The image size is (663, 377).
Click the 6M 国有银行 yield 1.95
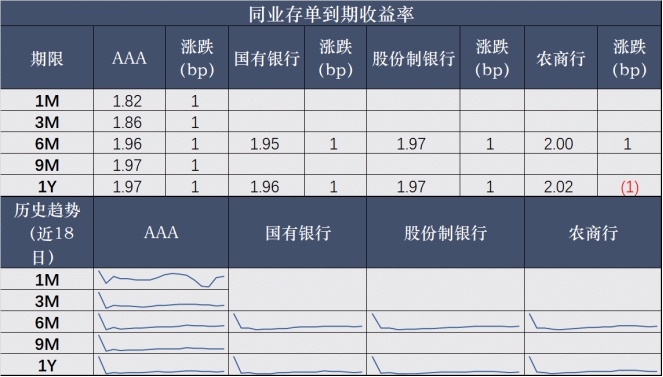click(265, 144)
